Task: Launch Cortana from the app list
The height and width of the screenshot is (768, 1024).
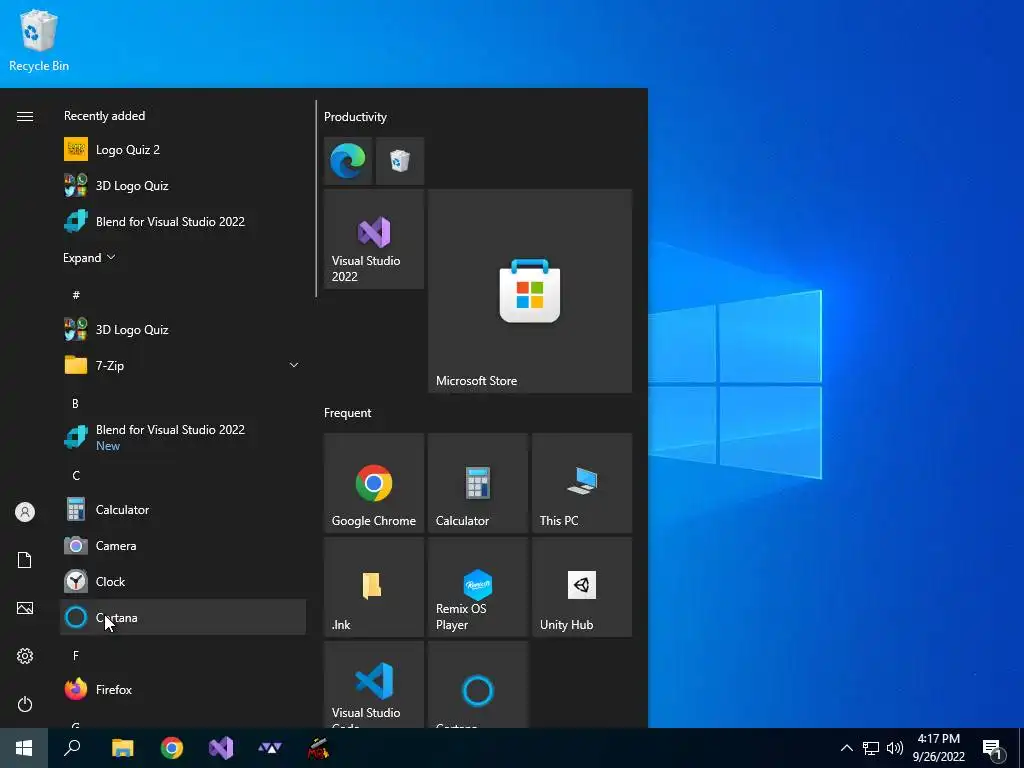Action: coord(183,617)
